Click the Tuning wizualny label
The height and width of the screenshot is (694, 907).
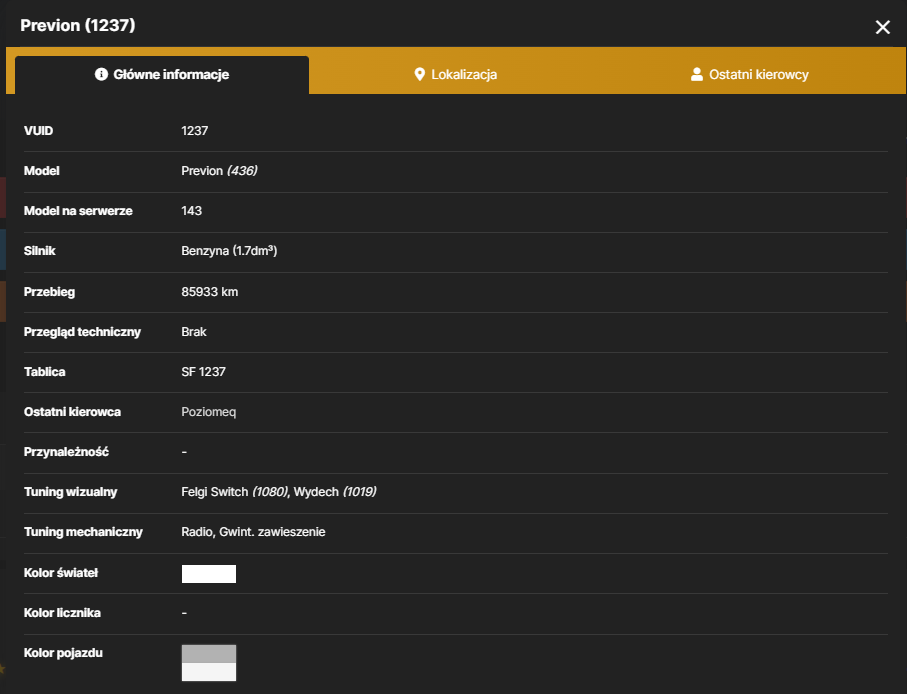pyautogui.click(x=71, y=492)
